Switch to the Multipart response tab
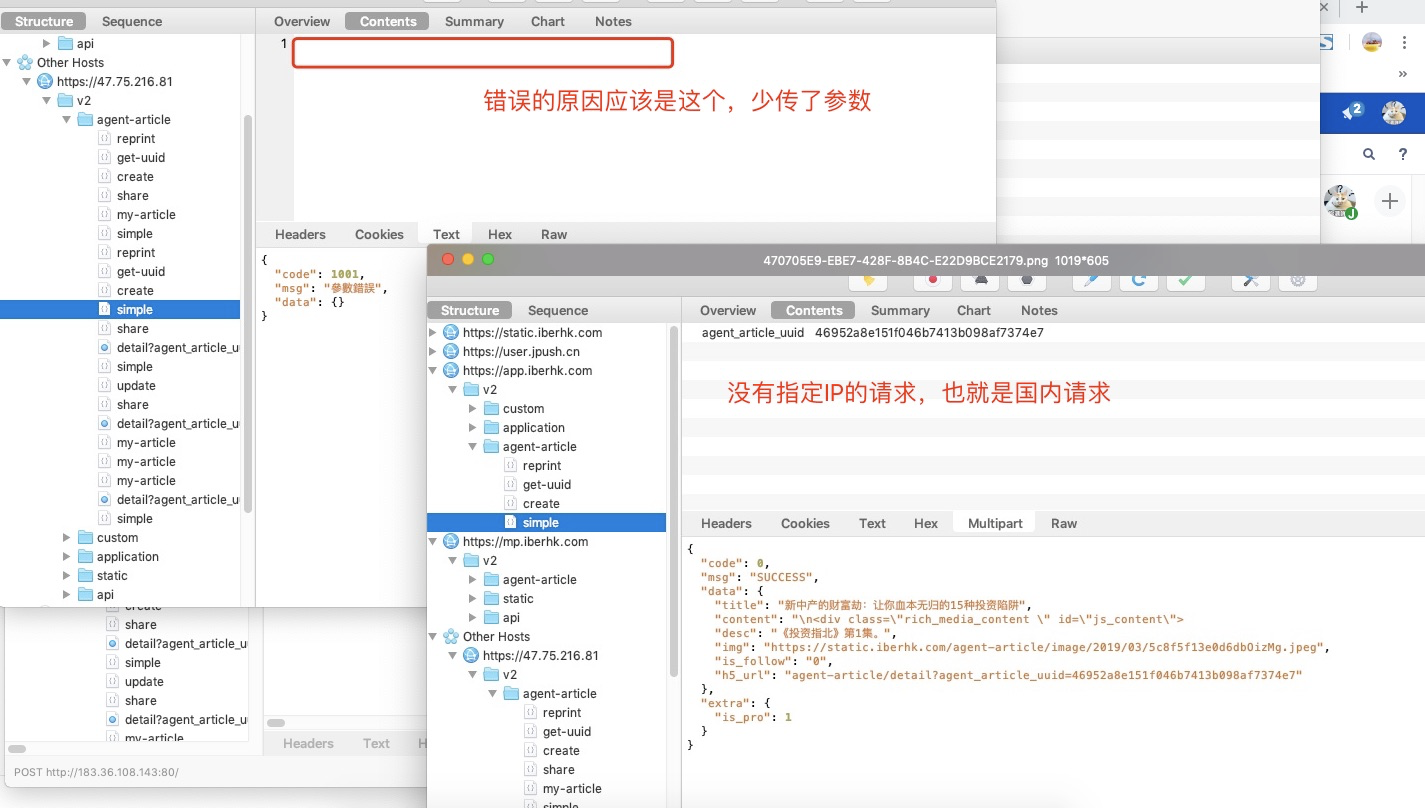Image resolution: width=1425 pixels, height=808 pixels. (995, 523)
